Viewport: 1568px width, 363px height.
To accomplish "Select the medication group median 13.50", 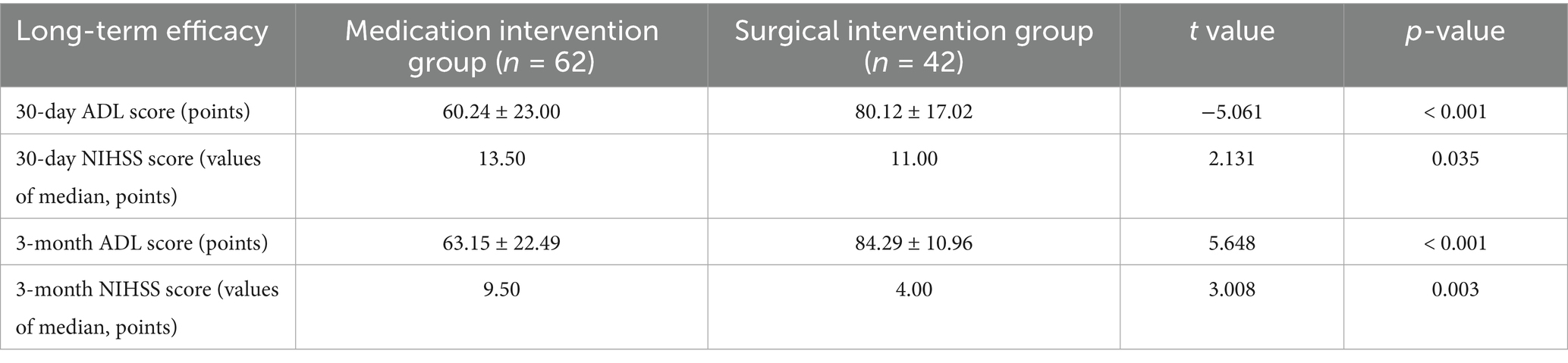I will [x=501, y=159].
